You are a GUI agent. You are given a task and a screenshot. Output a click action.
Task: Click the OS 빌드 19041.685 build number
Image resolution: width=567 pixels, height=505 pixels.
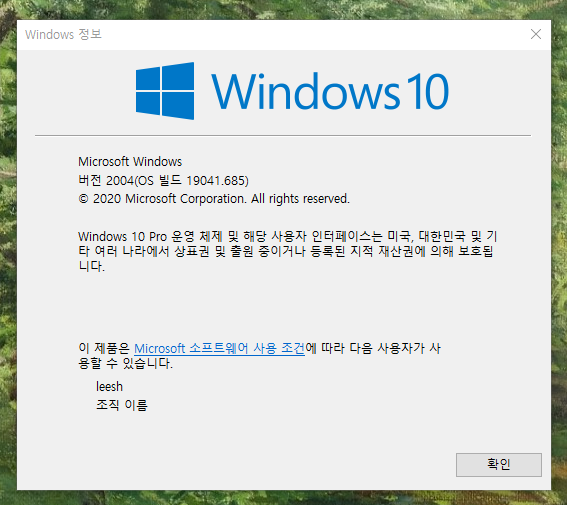[191, 180]
